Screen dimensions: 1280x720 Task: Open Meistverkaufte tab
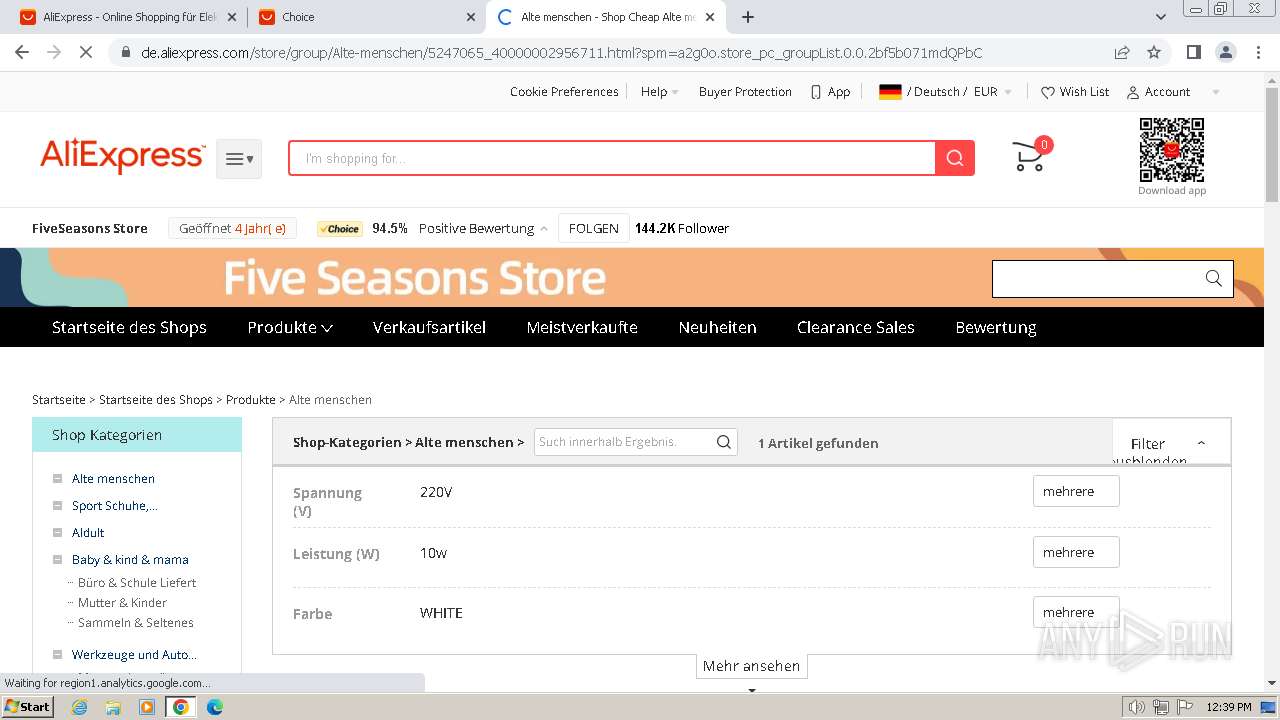click(x=582, y=327)
